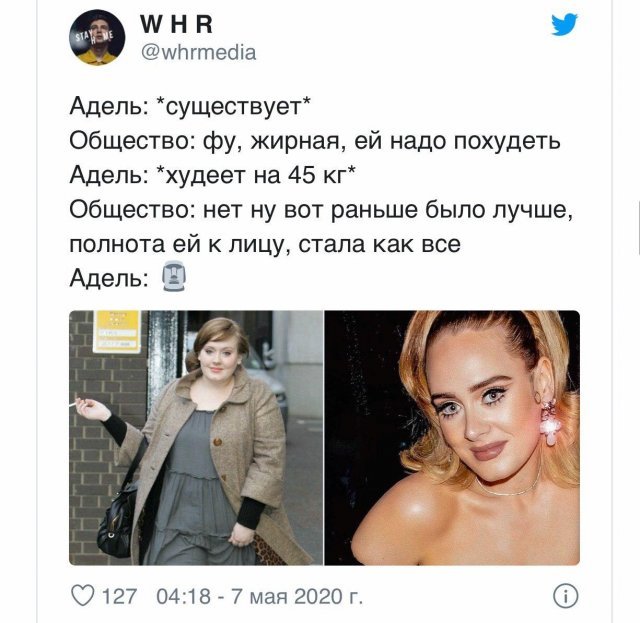Image resolution: width=640 pixels, height=623 pixels.
Task: Click the pink flower earring in right photo
Action: click(x=549, y=421)
